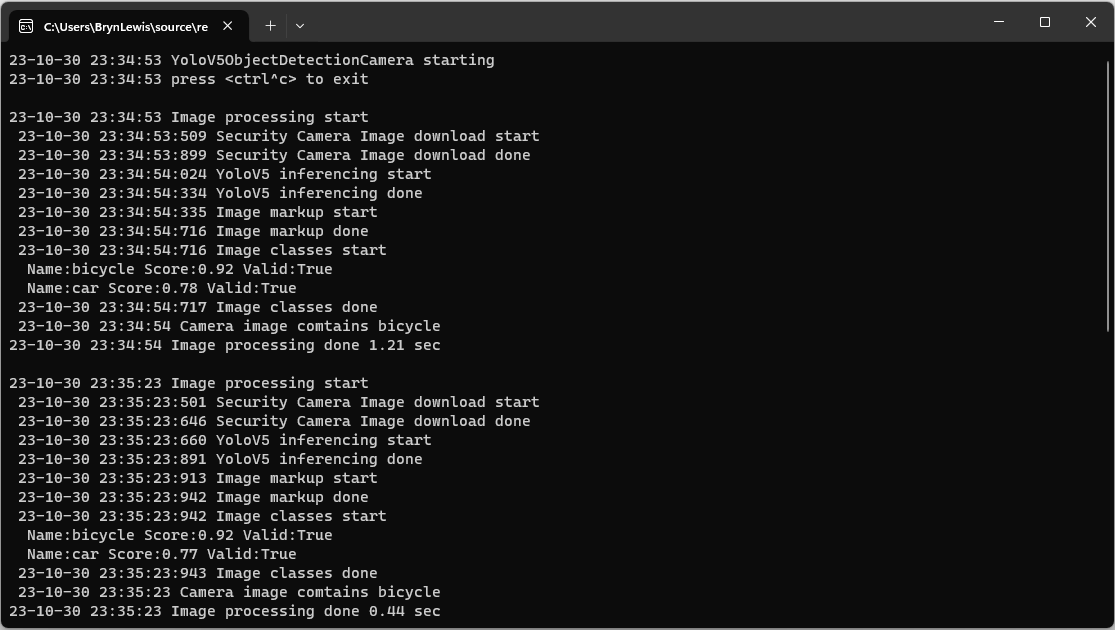Minimize the terminal window
Screen dimensions: 1115x630
pos(999,22)
